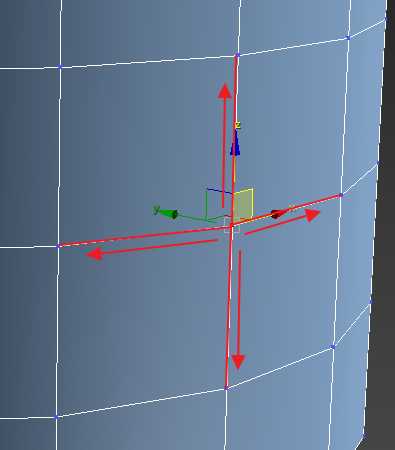Image resolution: width=395 pixels, height=450 pixels.
Task: Click the right-pointing red arrowhead near x label
Action: 313,215
